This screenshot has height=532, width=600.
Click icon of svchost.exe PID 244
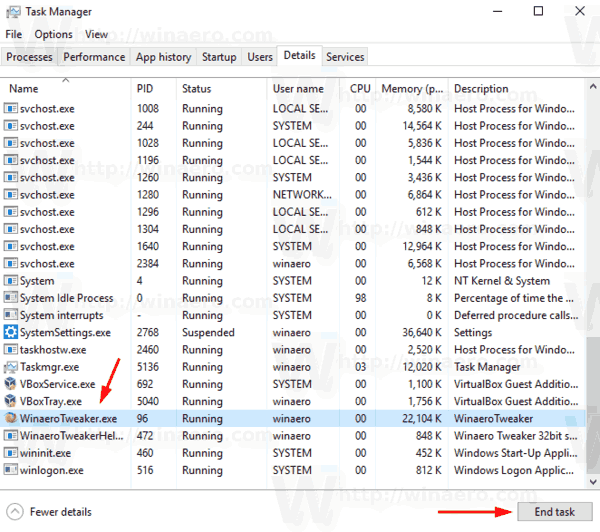pyautogui.click(x=10, y=126)
